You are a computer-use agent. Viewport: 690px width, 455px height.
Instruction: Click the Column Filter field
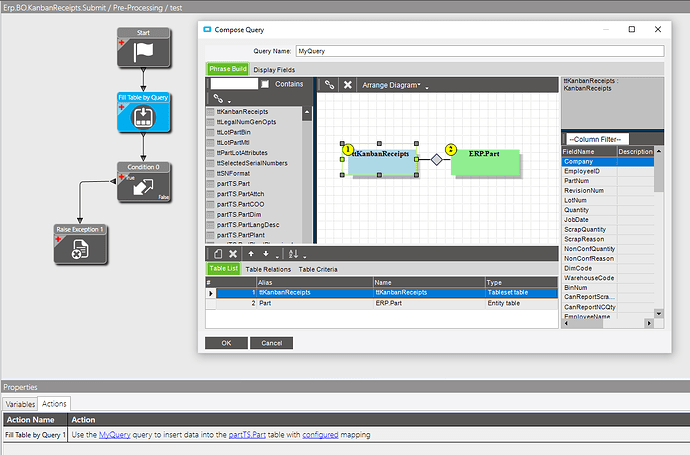tap(598, 139)
